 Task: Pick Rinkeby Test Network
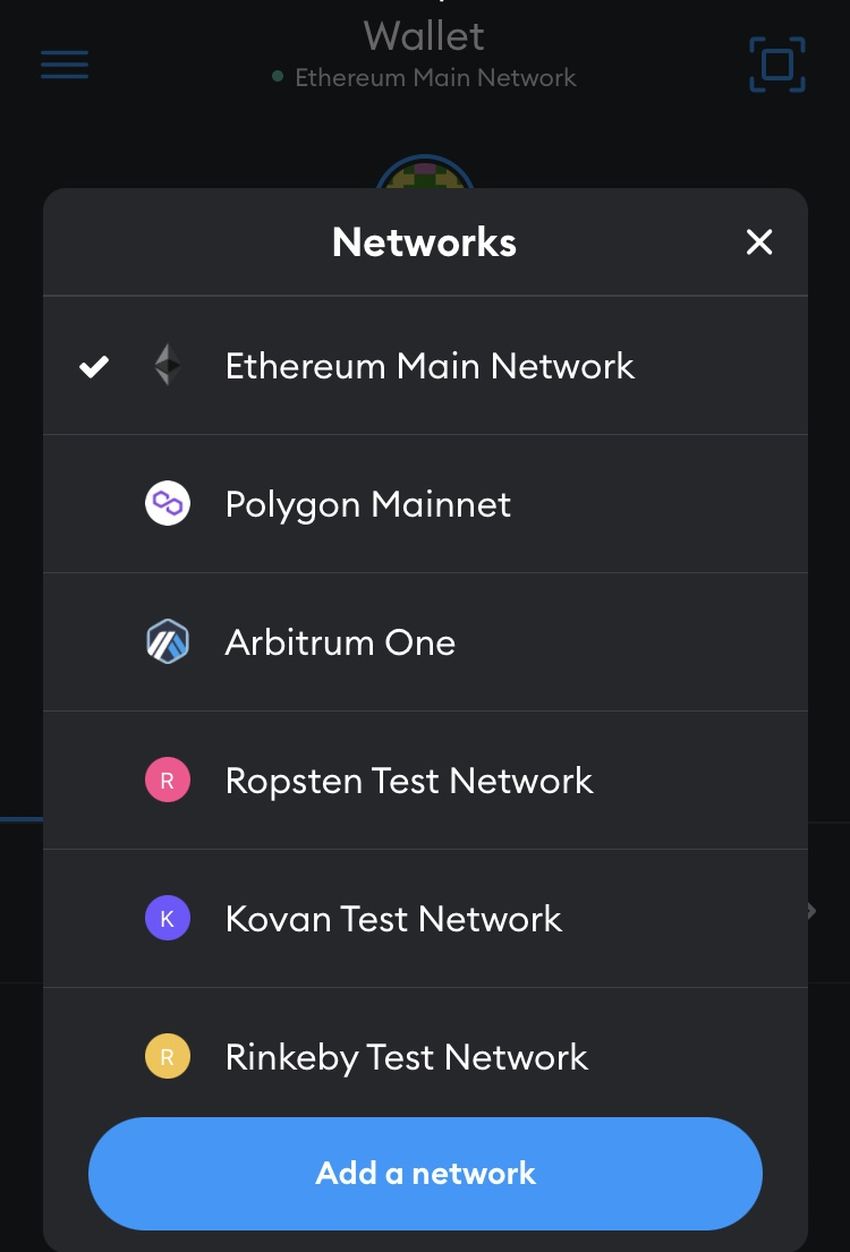point(406,1056)
